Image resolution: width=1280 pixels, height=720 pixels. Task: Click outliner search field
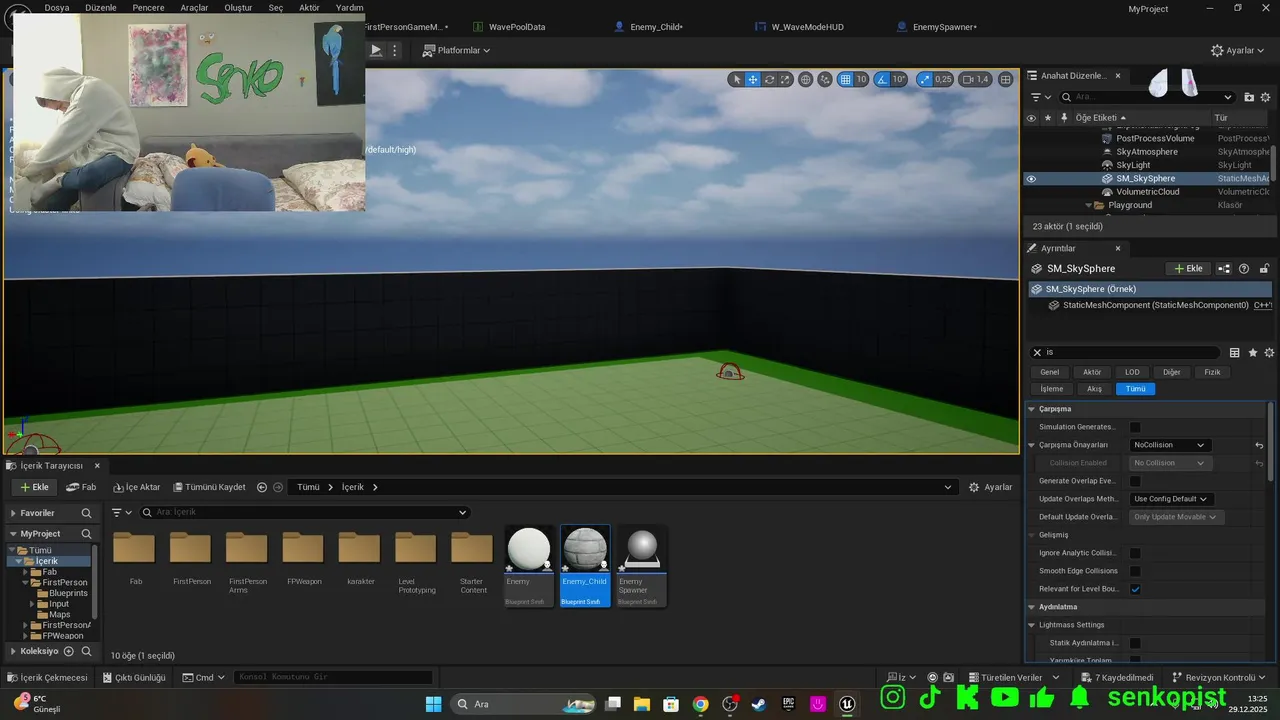click(1147, 97)
